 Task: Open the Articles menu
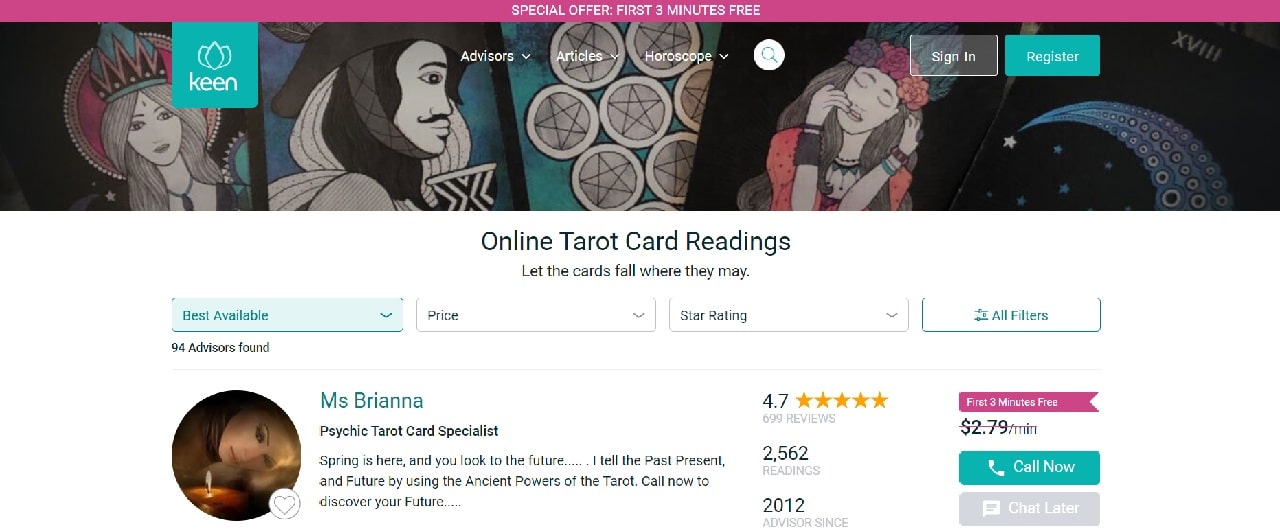587,56
